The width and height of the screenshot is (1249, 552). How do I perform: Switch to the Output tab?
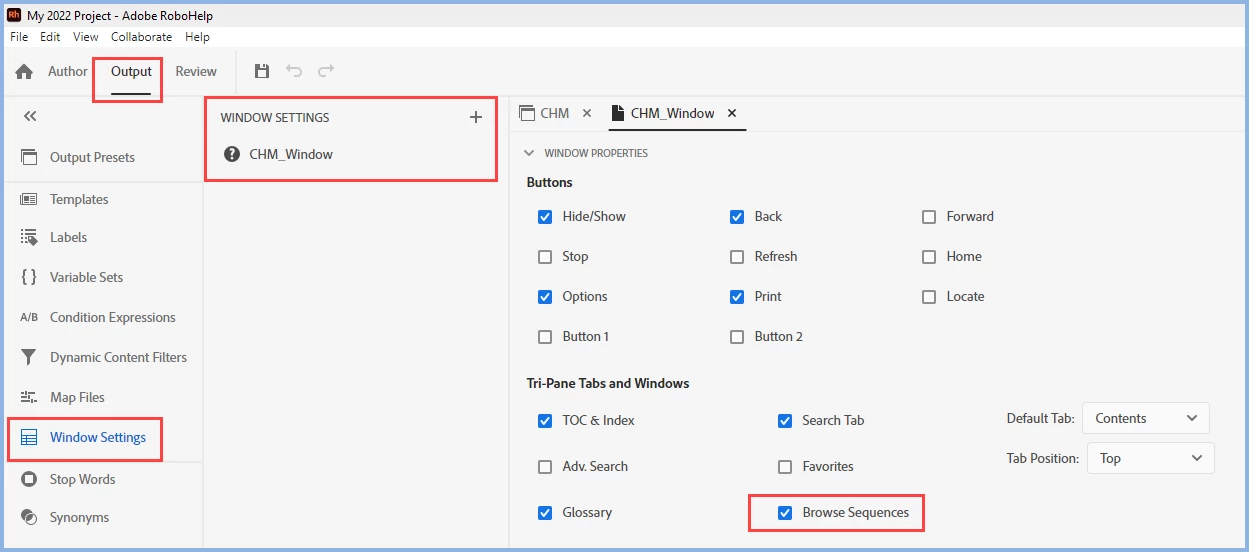pos(131,71)
